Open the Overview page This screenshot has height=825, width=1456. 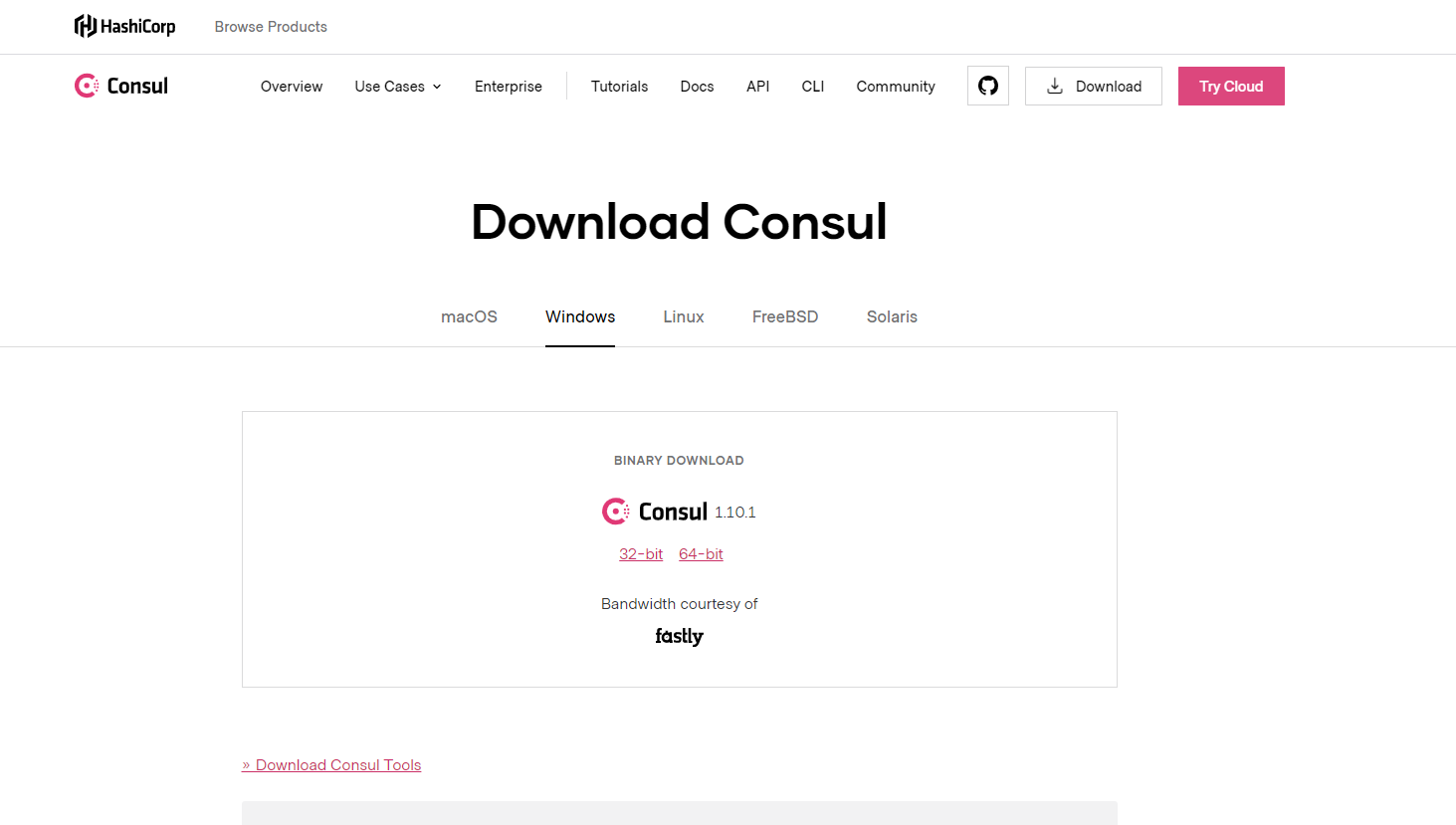click(292, 87)
